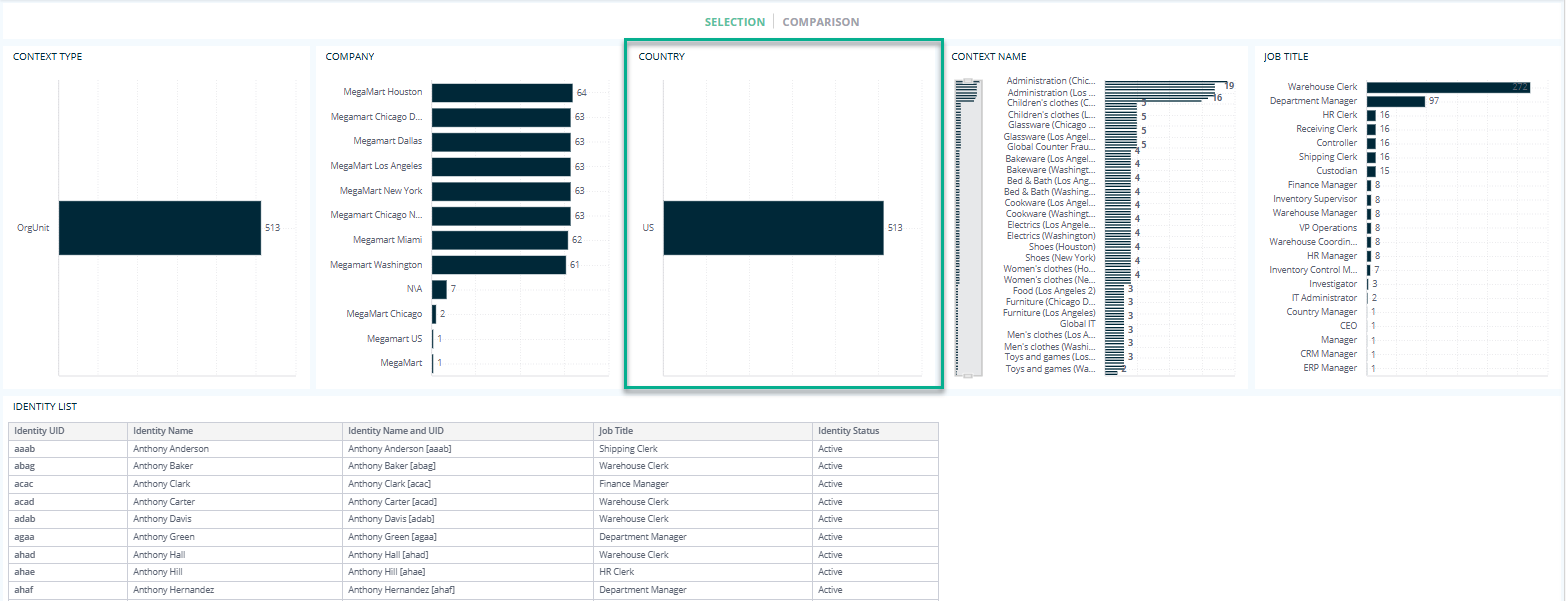Click Finance Manager cell in acac row
The height and width of the screenshot is (601, 1566).
(703, 484)
